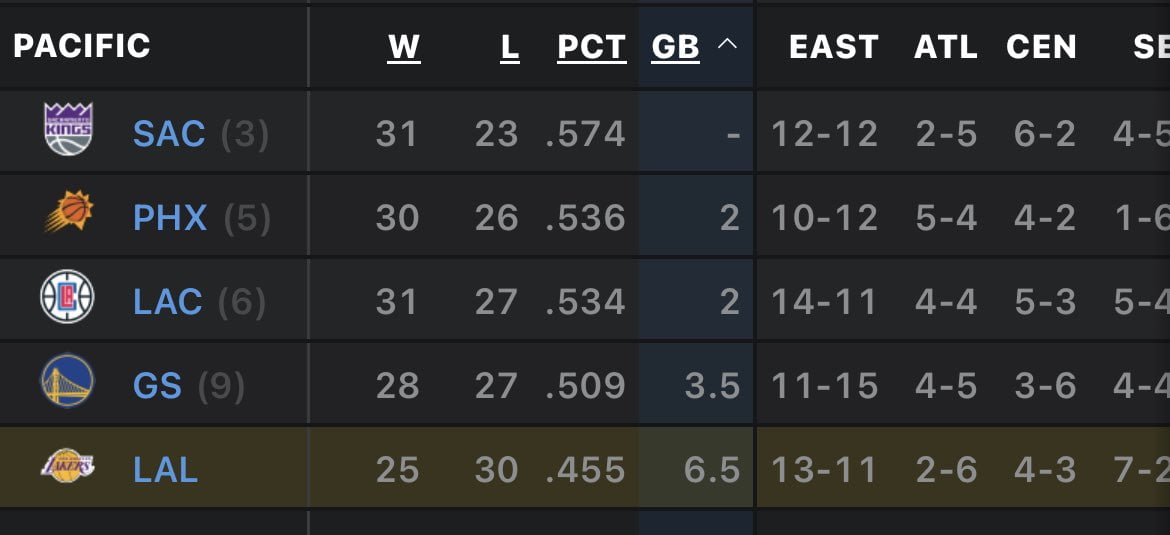1170x535 pixels.
Task: Sort standings by L column
Action: (510, 47)
